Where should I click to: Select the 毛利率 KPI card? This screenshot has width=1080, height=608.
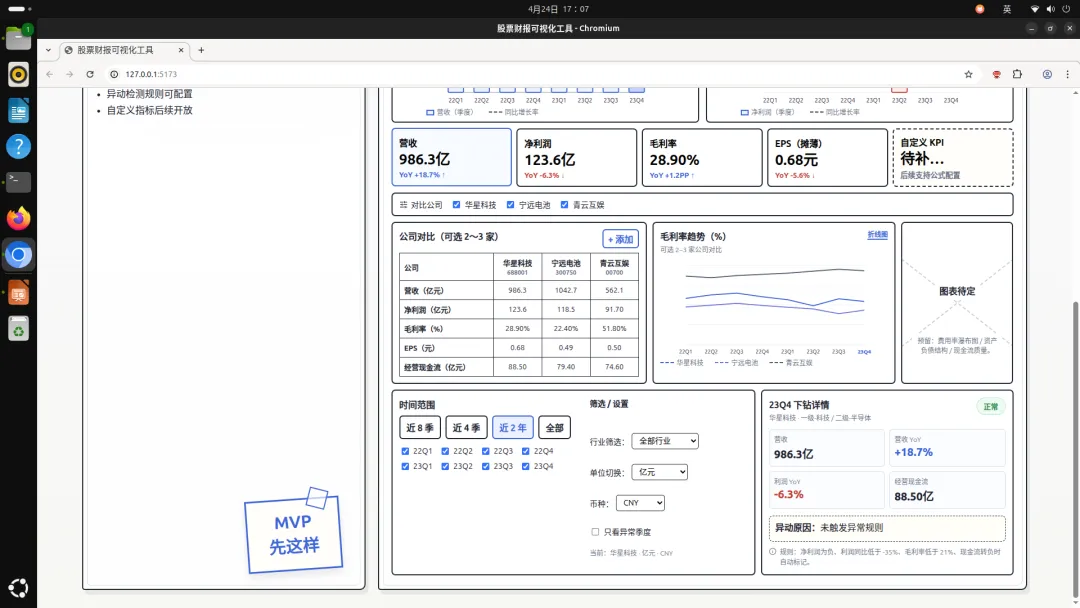(702, 157)
